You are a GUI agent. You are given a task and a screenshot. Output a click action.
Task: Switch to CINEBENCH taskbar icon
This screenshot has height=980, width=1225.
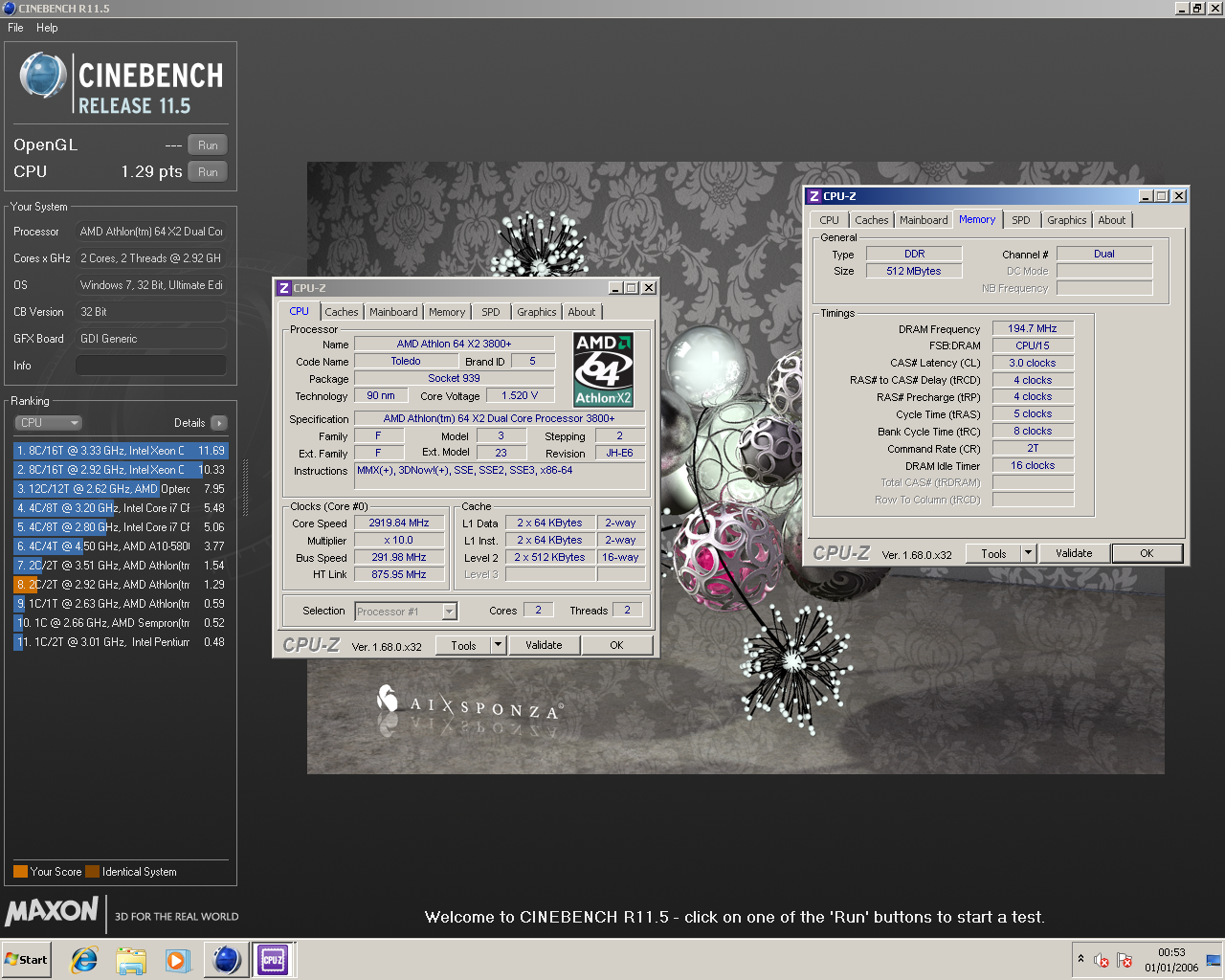[226, 960]
